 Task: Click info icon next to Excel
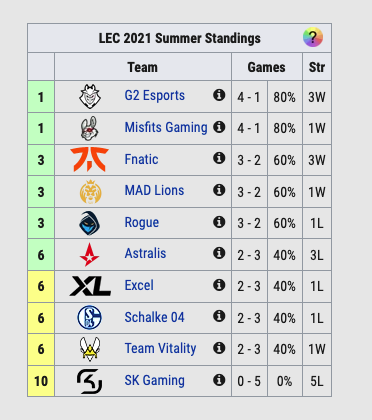click(219, 285)
